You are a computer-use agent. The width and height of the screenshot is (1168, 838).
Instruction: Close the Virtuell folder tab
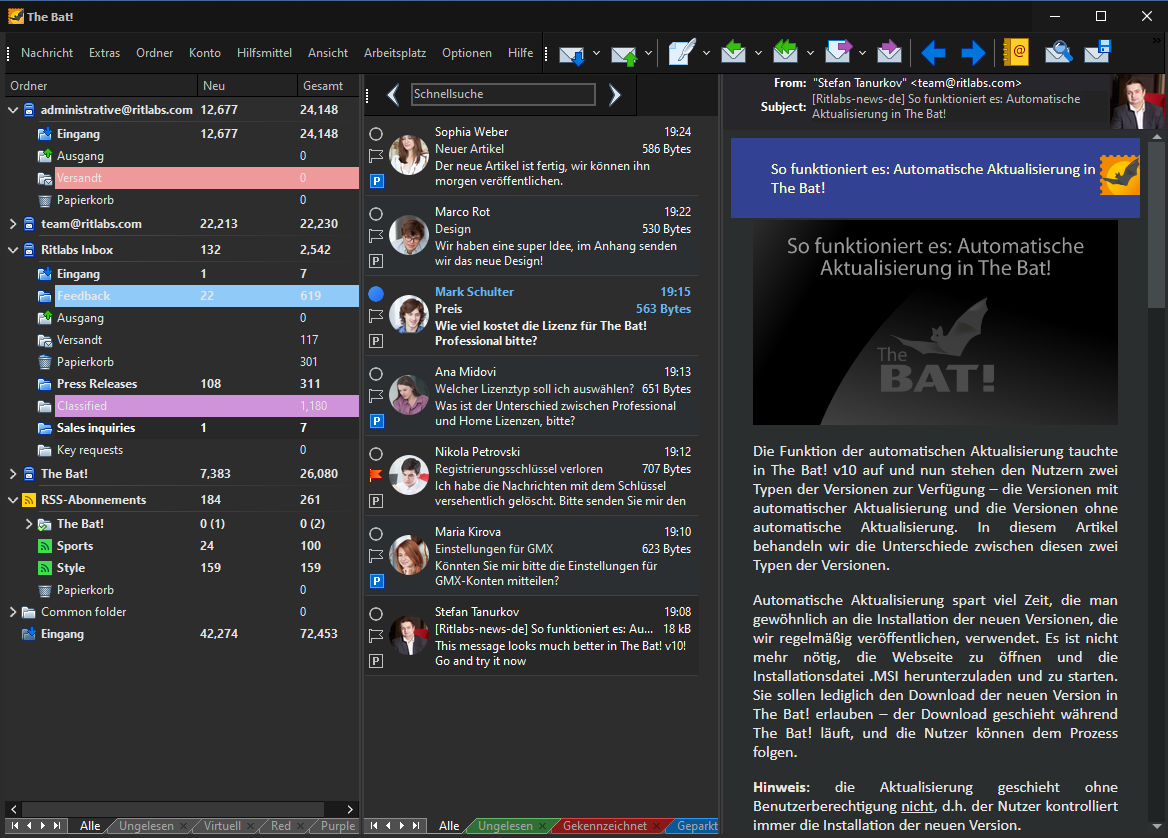(x=250, y=826)
